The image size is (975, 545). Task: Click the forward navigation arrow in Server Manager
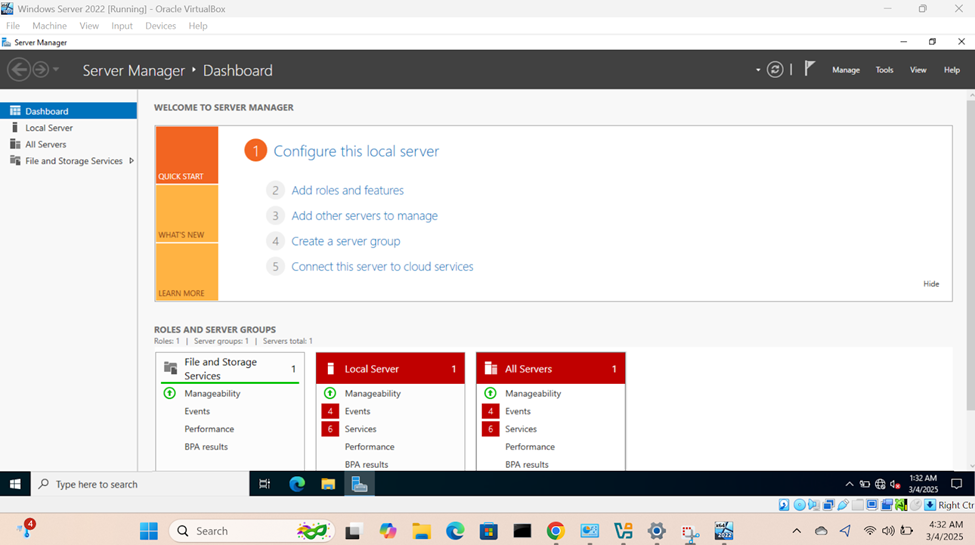40,70
